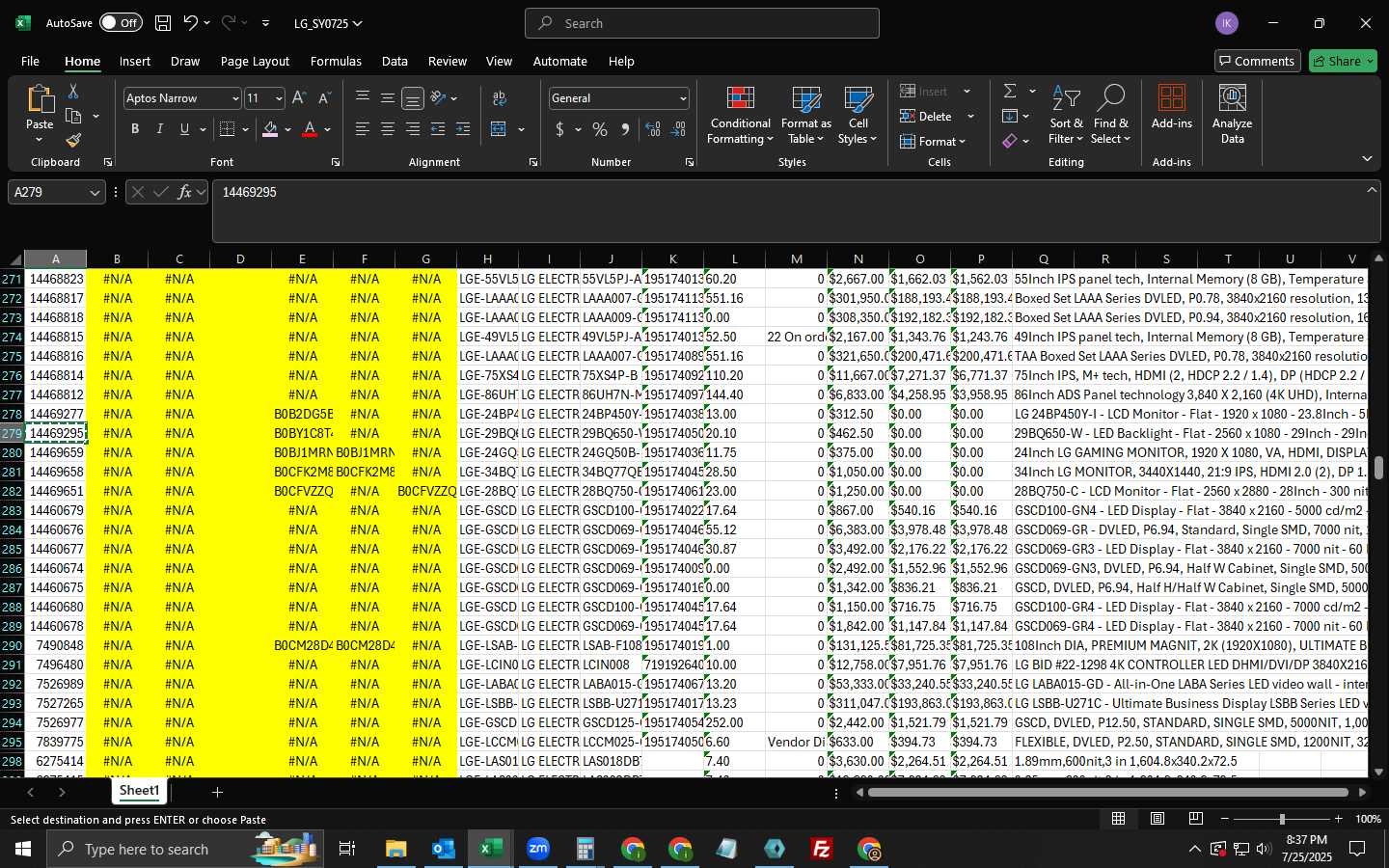Switch to Page Layout view icon
Screen dimensions: 1389x868
pos(1157,819)
